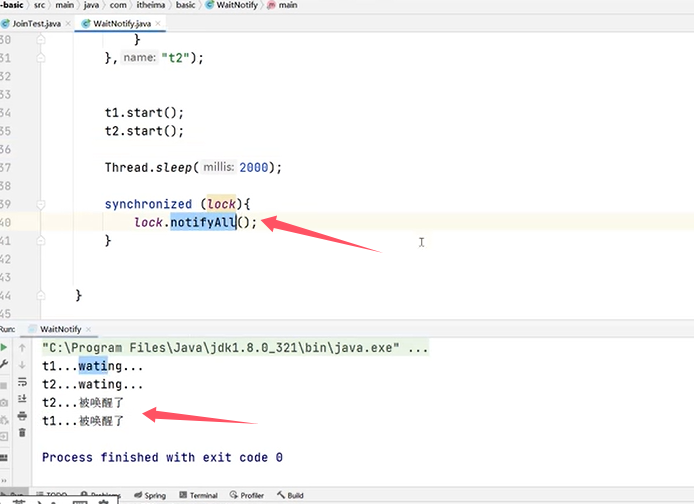694x504 pixels.
Task: Click on 't2.start();' code line
Action: click(144, 131)
